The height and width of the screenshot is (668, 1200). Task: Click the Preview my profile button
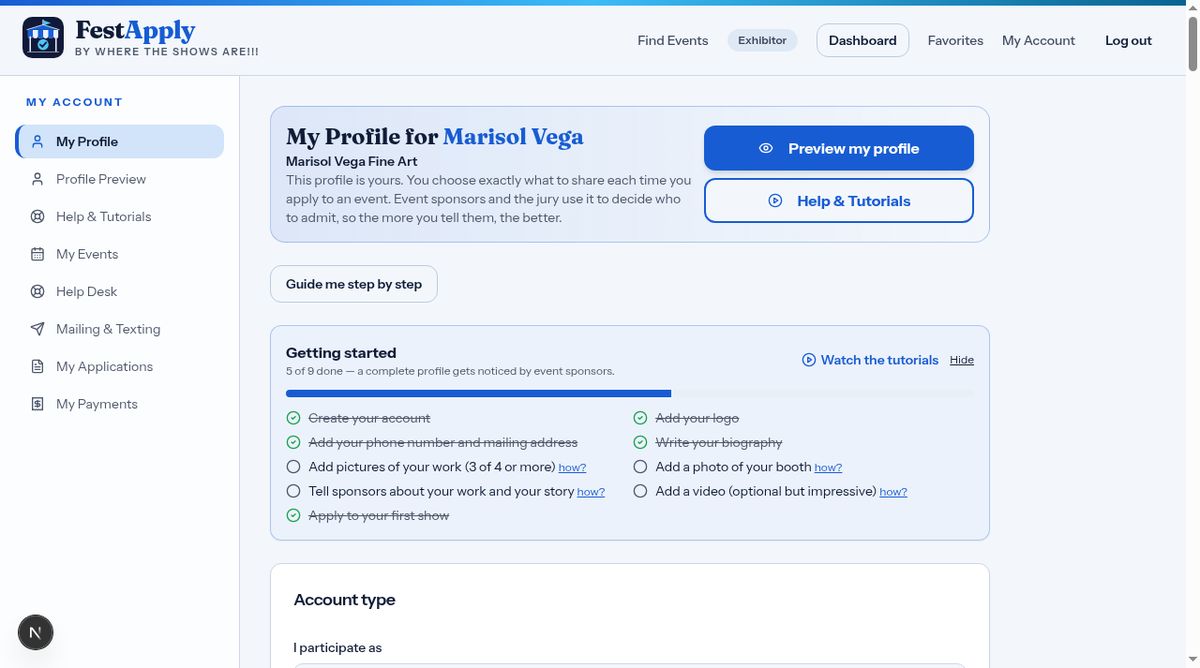[x=839, y=148]
